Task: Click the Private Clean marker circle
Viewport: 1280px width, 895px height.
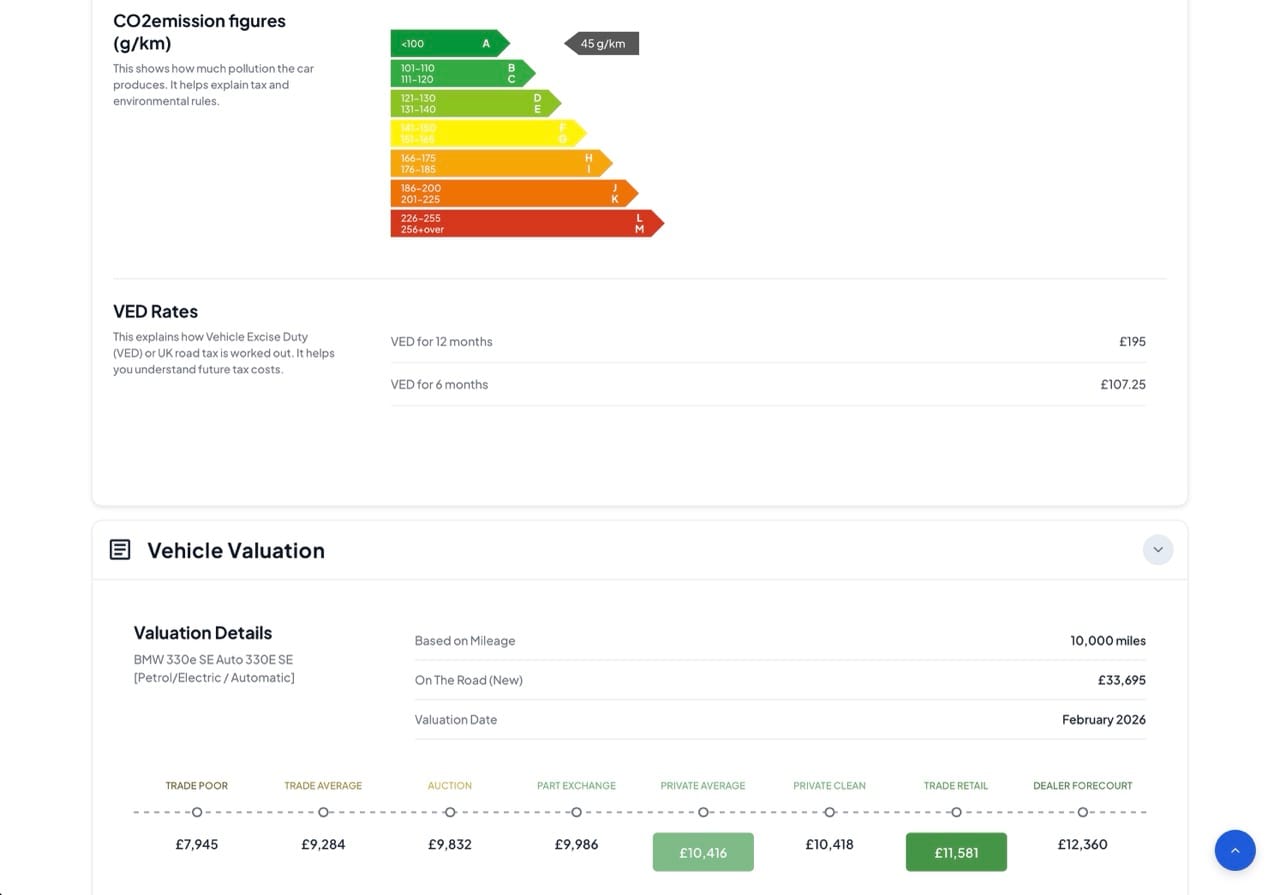Action: click(x=829, y=812)
